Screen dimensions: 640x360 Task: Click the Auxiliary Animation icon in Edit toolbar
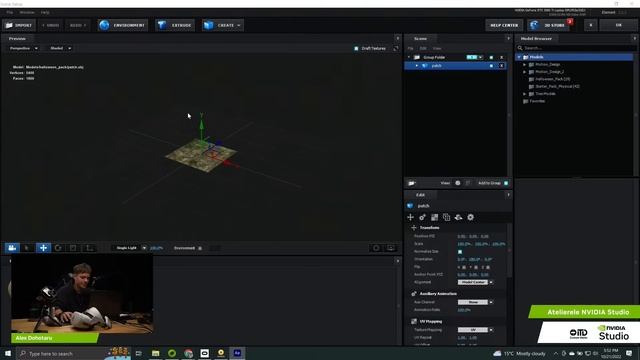point(422,217)
